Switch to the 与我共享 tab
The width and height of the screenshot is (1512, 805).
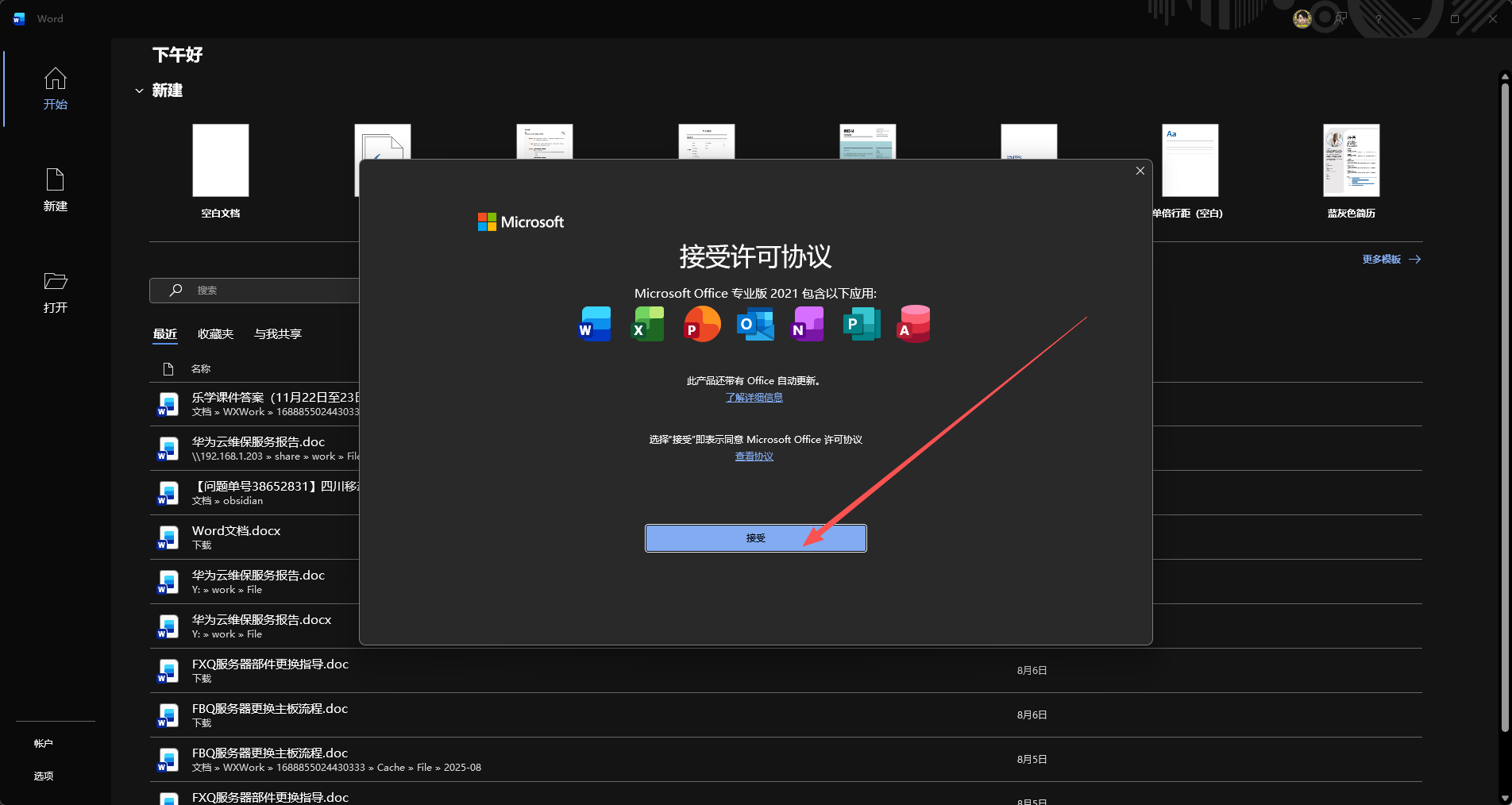pos(276,333)
